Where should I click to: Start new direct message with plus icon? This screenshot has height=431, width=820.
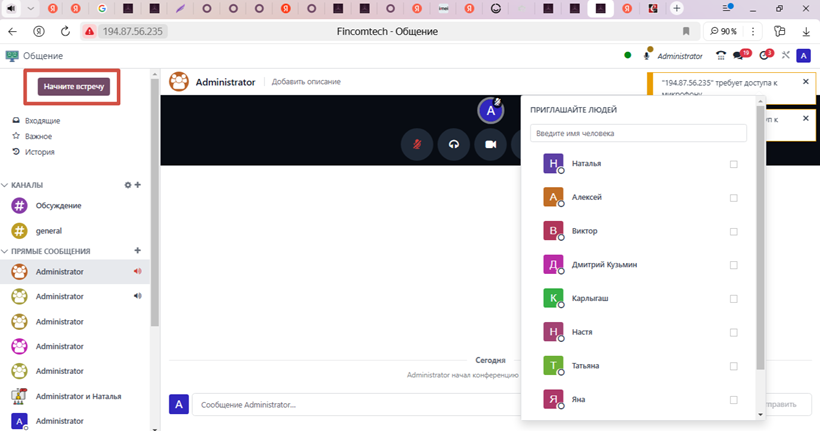pyautogui.click(x=138, y=250)
